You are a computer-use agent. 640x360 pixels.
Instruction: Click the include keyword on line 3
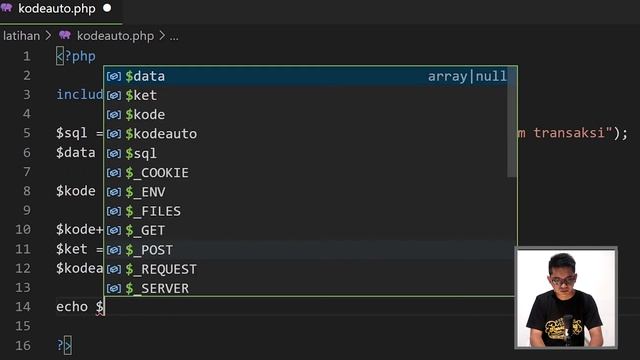(x=80, y=94)
